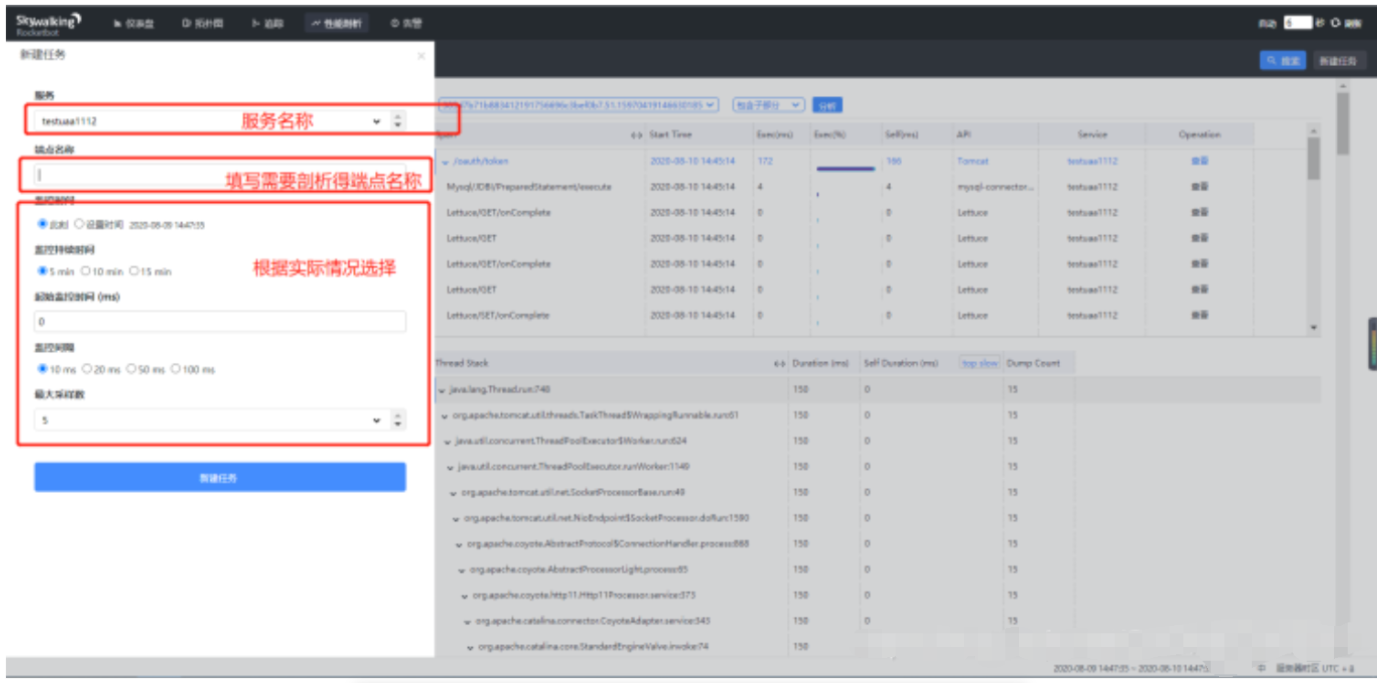The height and width of the screenshot is (683, 1384).
Task: Select the 10 ms monitor interval
Action: (x=42, y=368)
